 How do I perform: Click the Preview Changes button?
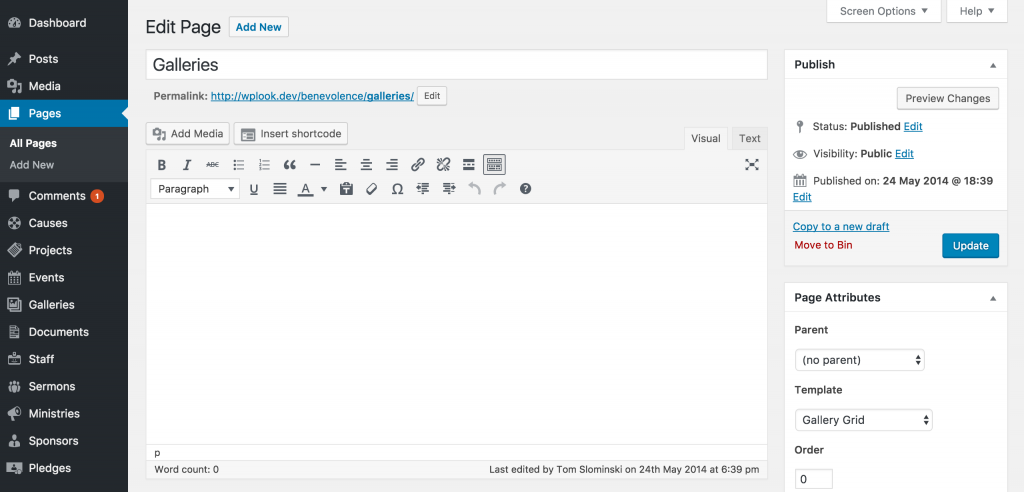pos(948,98)
